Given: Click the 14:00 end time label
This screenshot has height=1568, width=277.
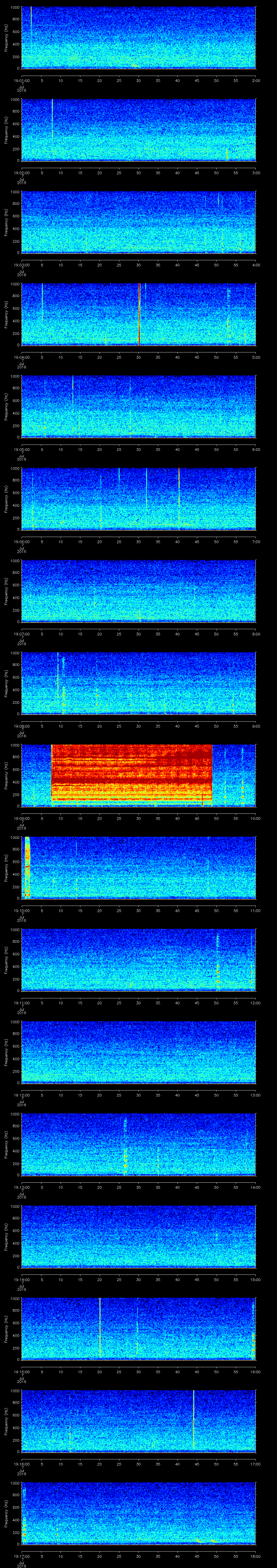Looking at the screenshot, I should pyautogui.click(x=255, y=1187).
